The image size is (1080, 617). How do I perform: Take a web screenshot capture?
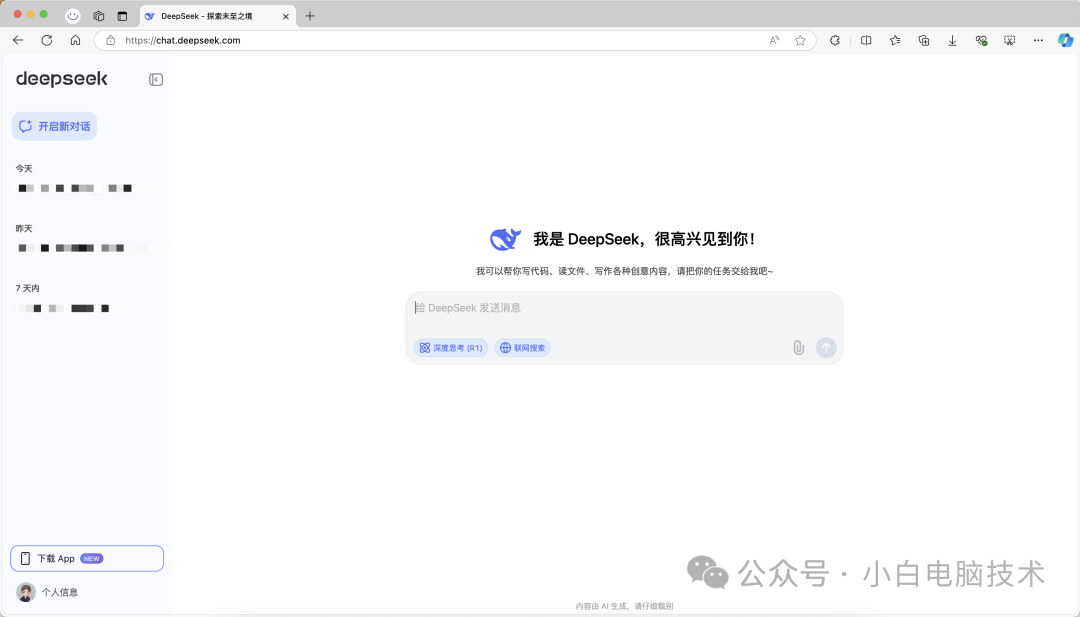click(x=1009, y=41)
